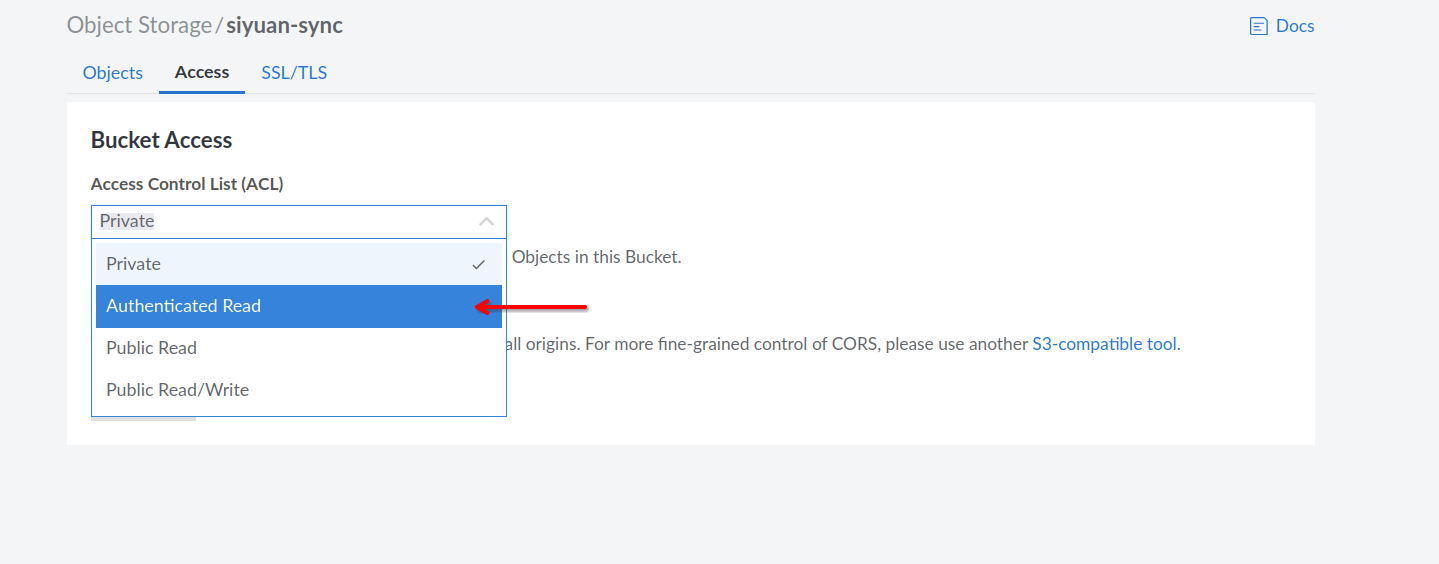
Task: Open the SSL/TLS tab
Action: pyautogui.click(x=294, y=73)
